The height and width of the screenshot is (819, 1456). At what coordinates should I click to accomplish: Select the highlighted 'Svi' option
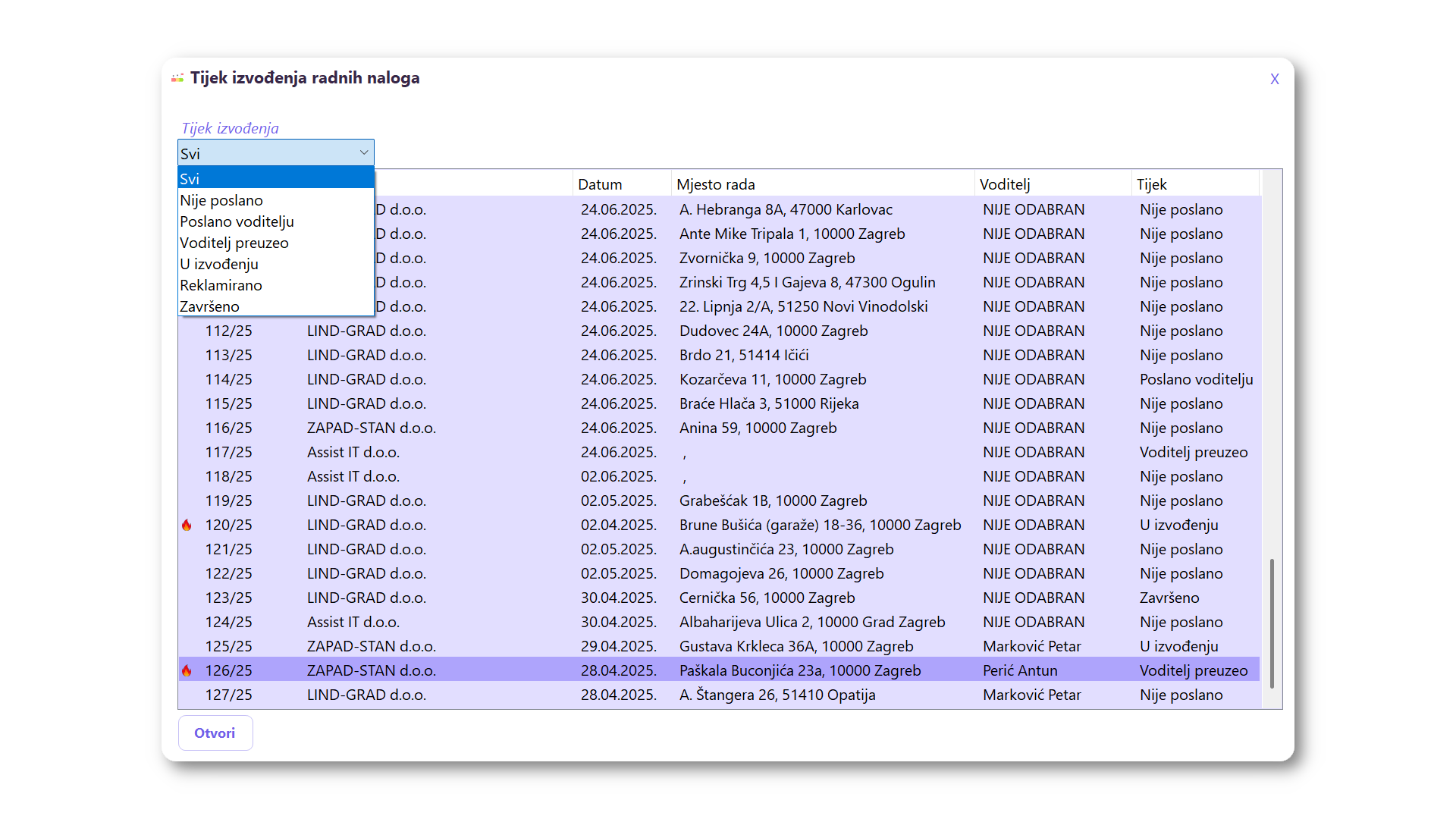(190, 179)
